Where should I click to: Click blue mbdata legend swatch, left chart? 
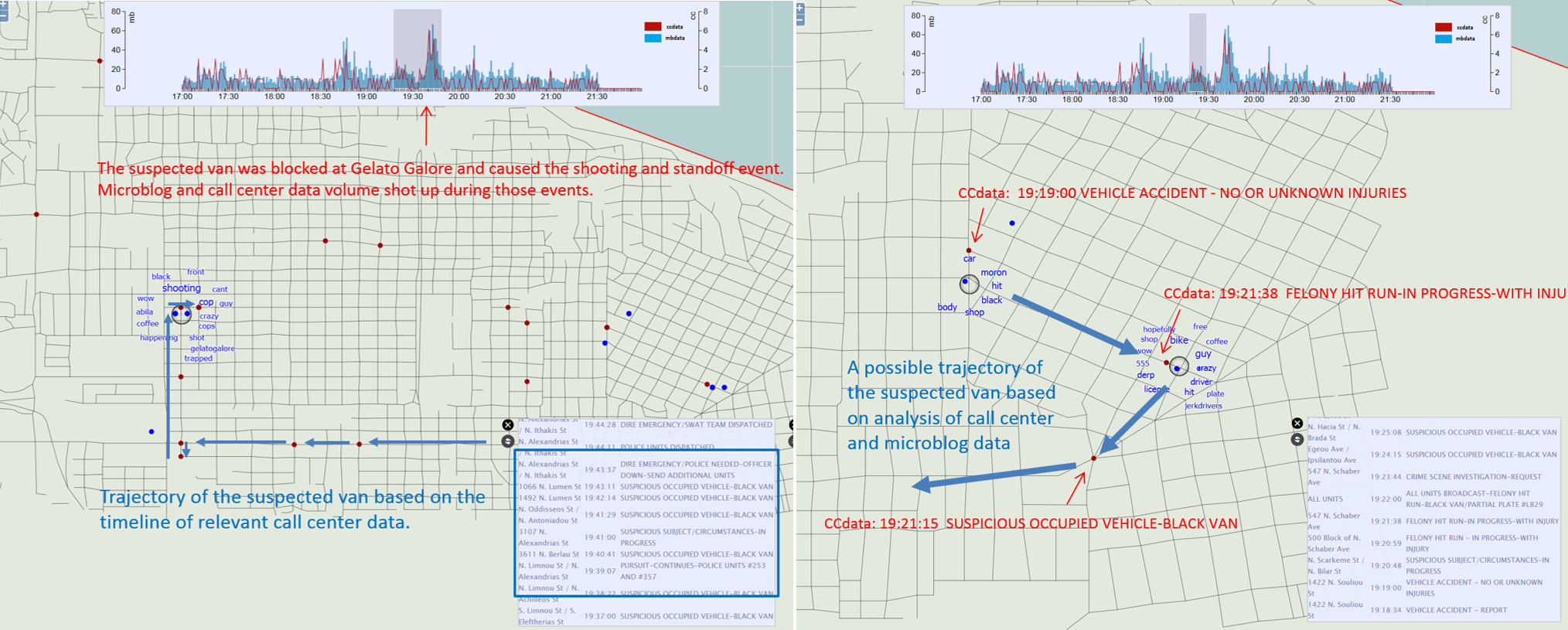[653, 38]
